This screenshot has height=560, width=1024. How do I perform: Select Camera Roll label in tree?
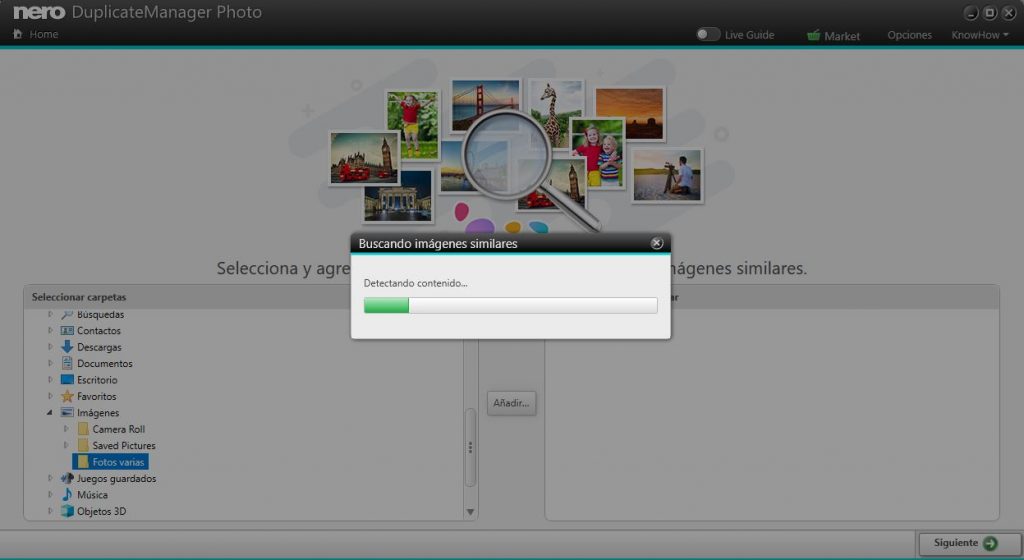[x=118, y=429]
